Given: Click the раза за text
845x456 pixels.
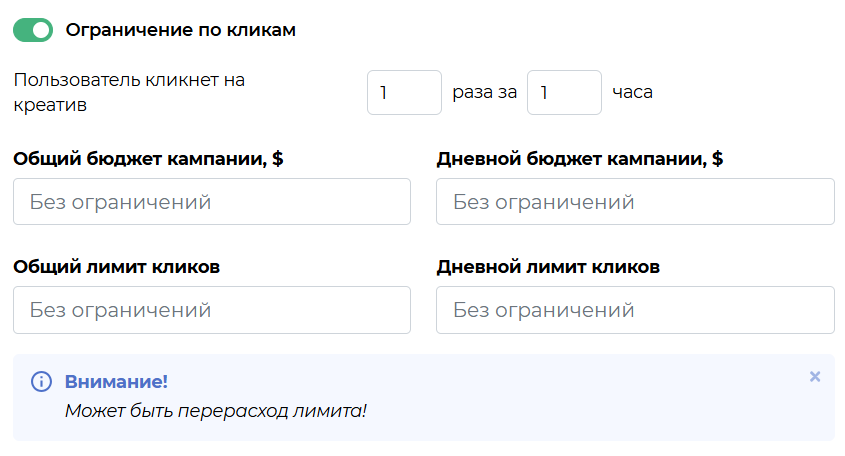Looking at the screenshot, I should pyautogui.click(x=484, y=92).
